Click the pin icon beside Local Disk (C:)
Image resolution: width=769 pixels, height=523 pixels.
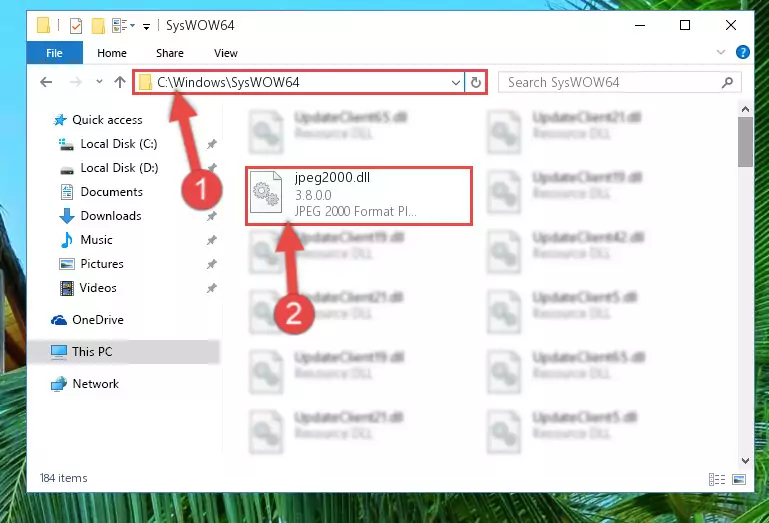click(x=212, y=144)
